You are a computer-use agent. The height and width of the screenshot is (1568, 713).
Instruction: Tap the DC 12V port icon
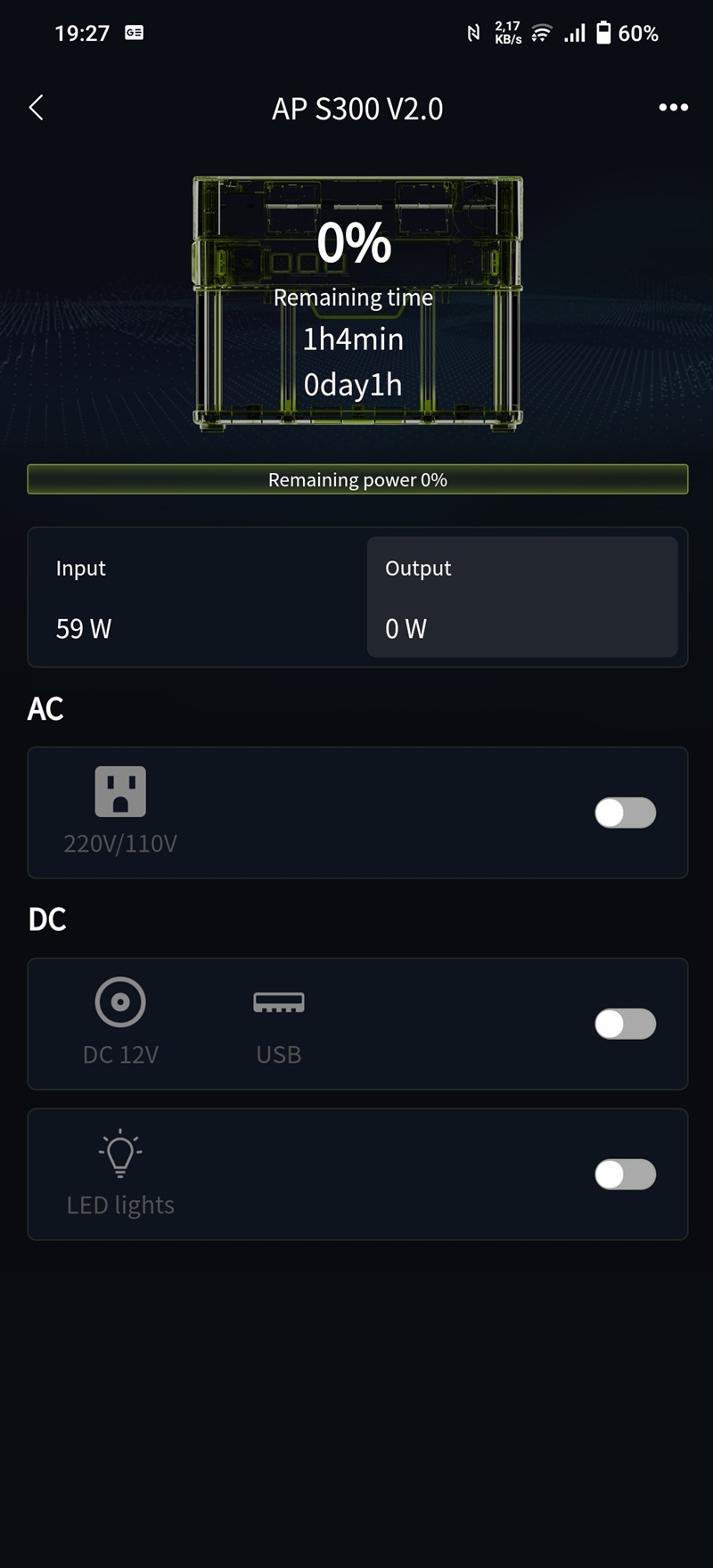120,1001
